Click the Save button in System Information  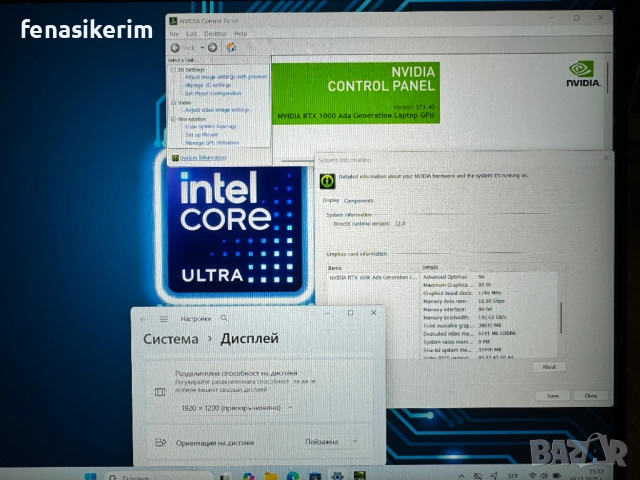(552, 395)
